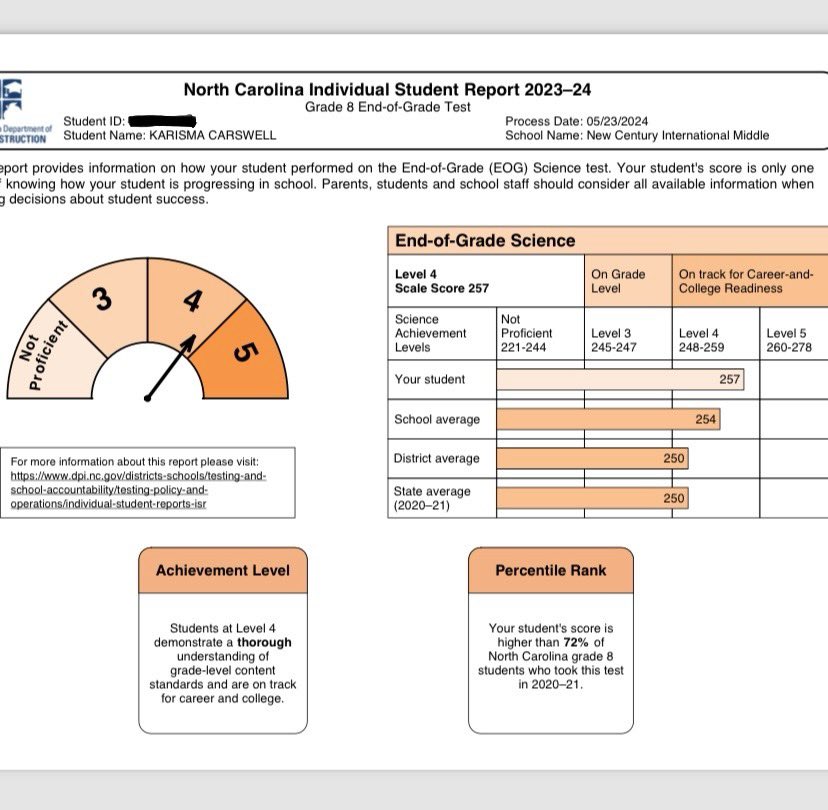
Task: Click gauge segment labeled 5
Action: click(244, 354)
